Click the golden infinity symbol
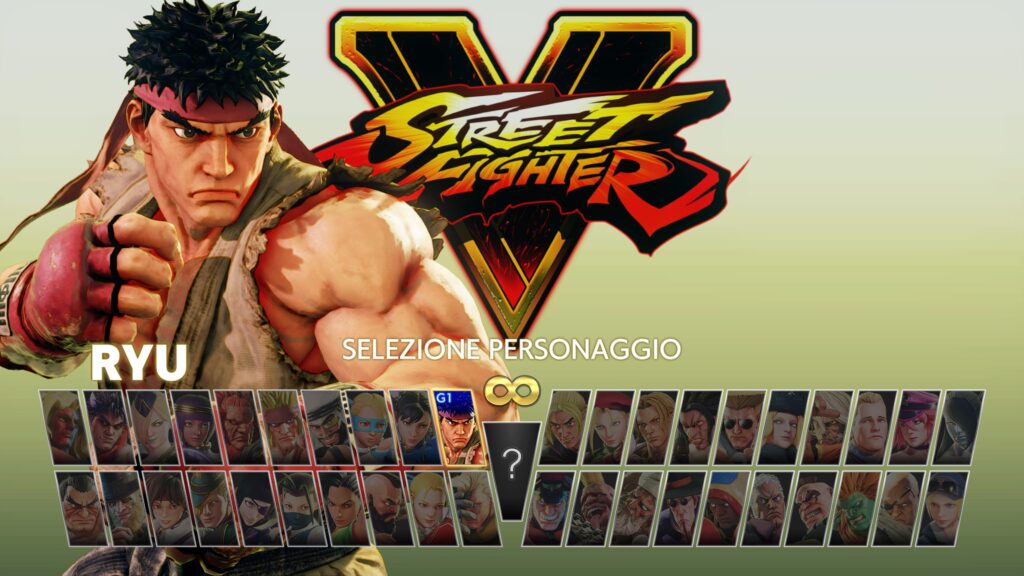 point(512,392)
